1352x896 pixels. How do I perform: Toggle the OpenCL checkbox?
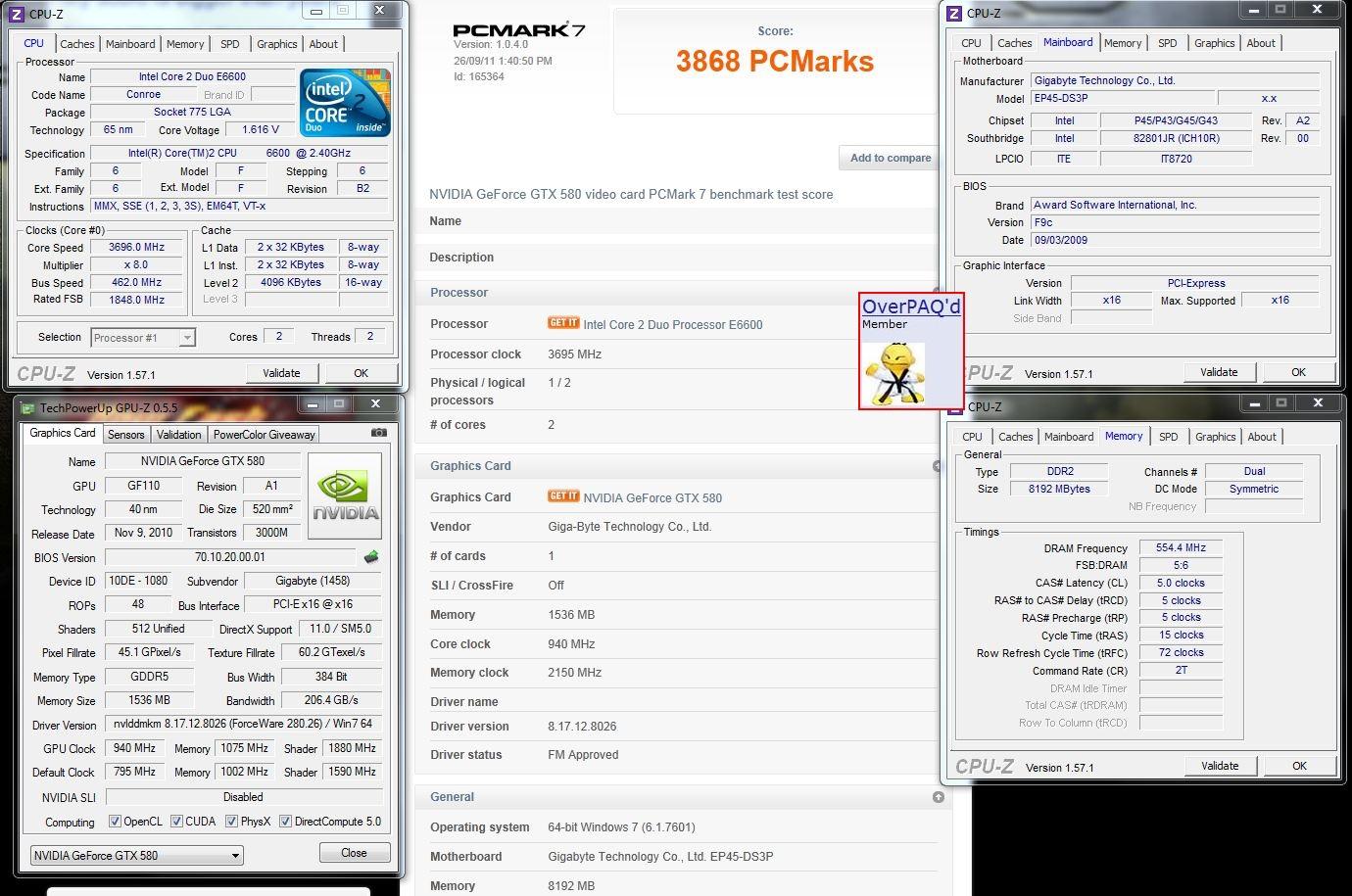(x=115, y=822)
